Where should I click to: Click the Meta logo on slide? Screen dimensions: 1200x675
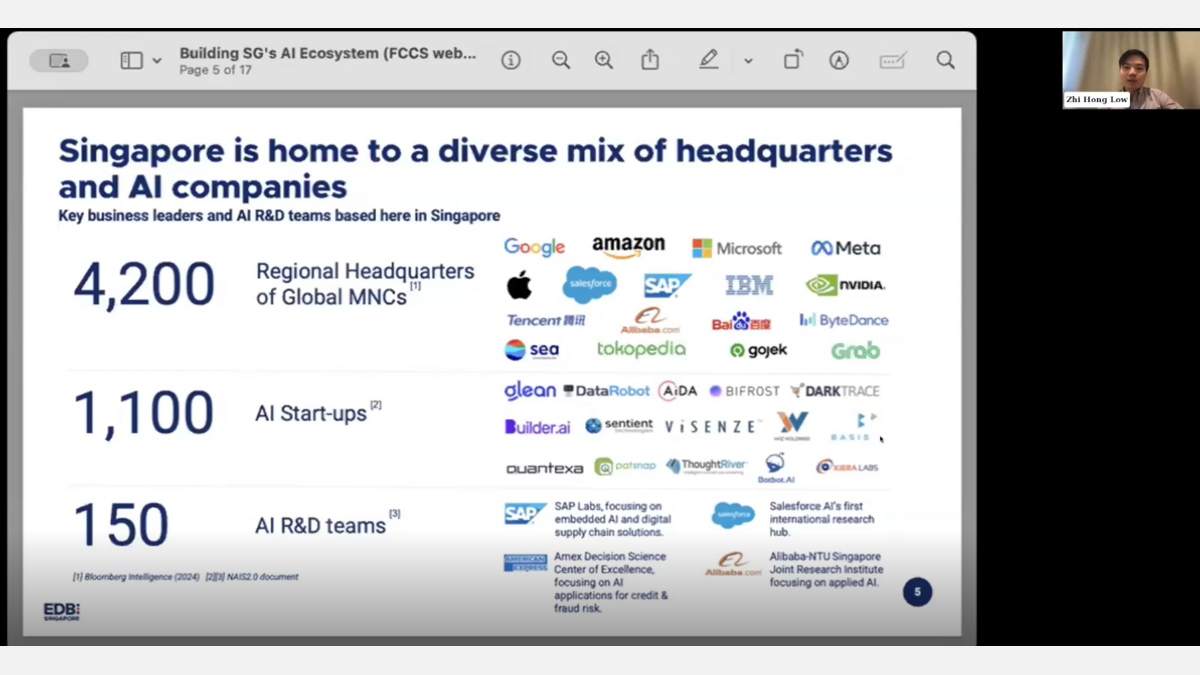coord(846,248)
